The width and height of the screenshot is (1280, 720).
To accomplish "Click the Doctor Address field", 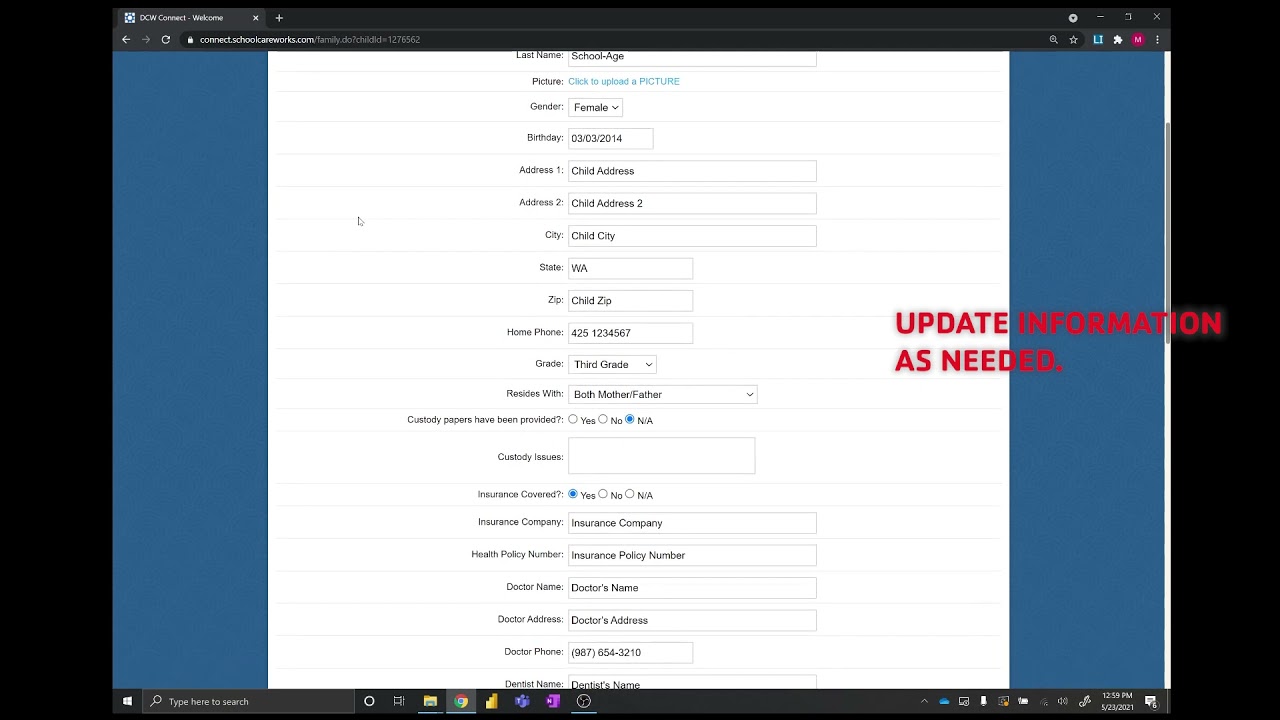I will pyautogui.click(x=692, y=620).
